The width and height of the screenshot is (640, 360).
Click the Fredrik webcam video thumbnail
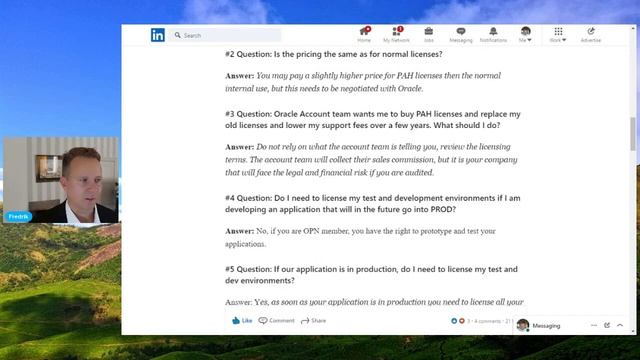click(61, 180)
